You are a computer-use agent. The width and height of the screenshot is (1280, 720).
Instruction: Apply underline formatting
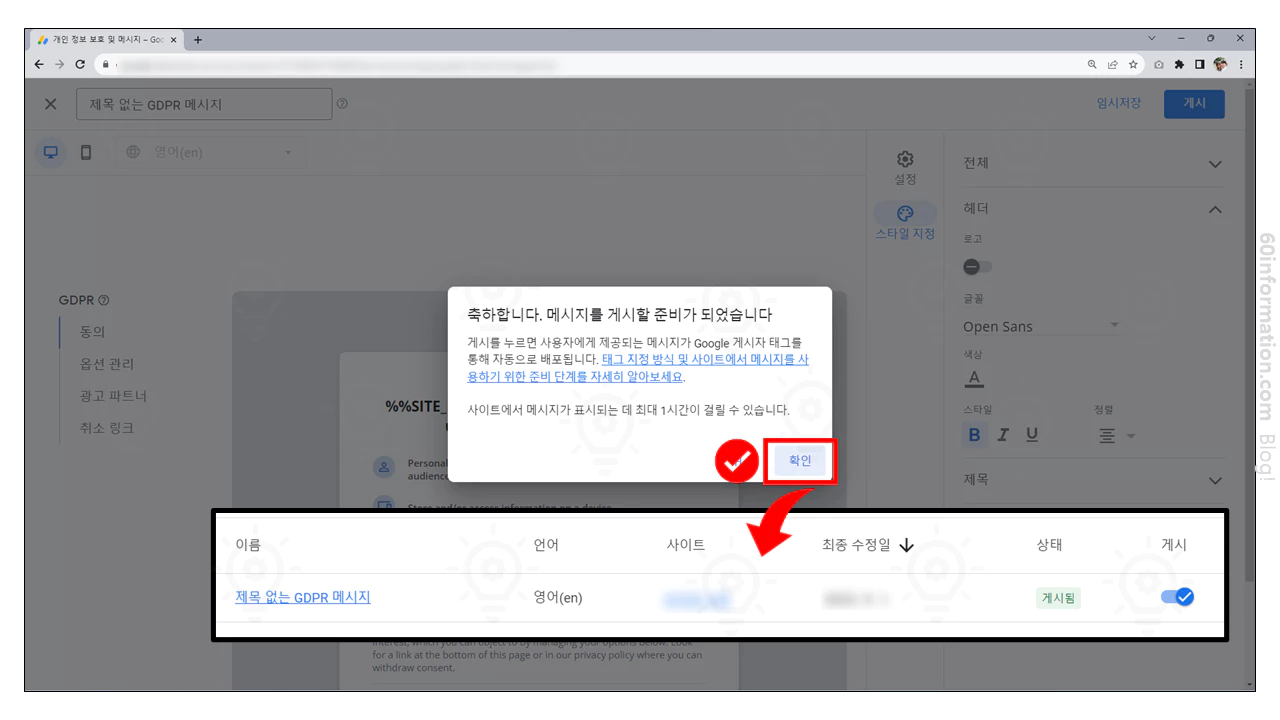click(1032, 434)
